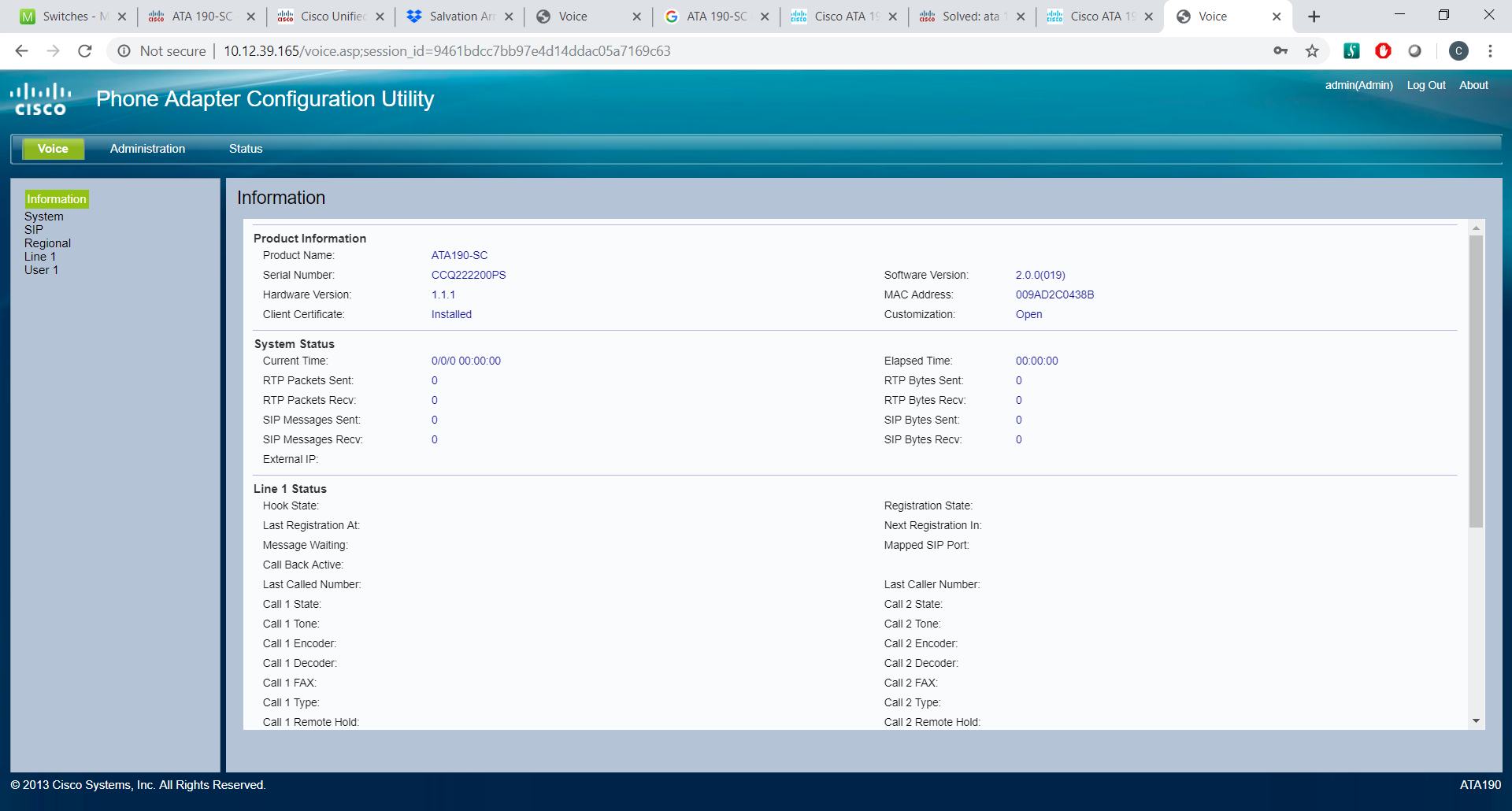This screenshot has height=811, width=1512.
Task: Open User 1 in the sidebar
Action: pos(41,270)
